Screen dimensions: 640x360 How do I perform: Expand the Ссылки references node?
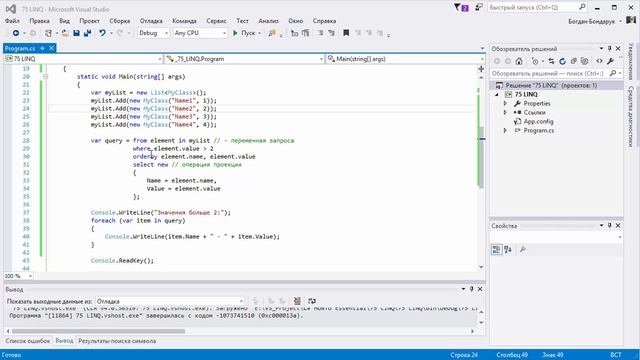[505, 112]
